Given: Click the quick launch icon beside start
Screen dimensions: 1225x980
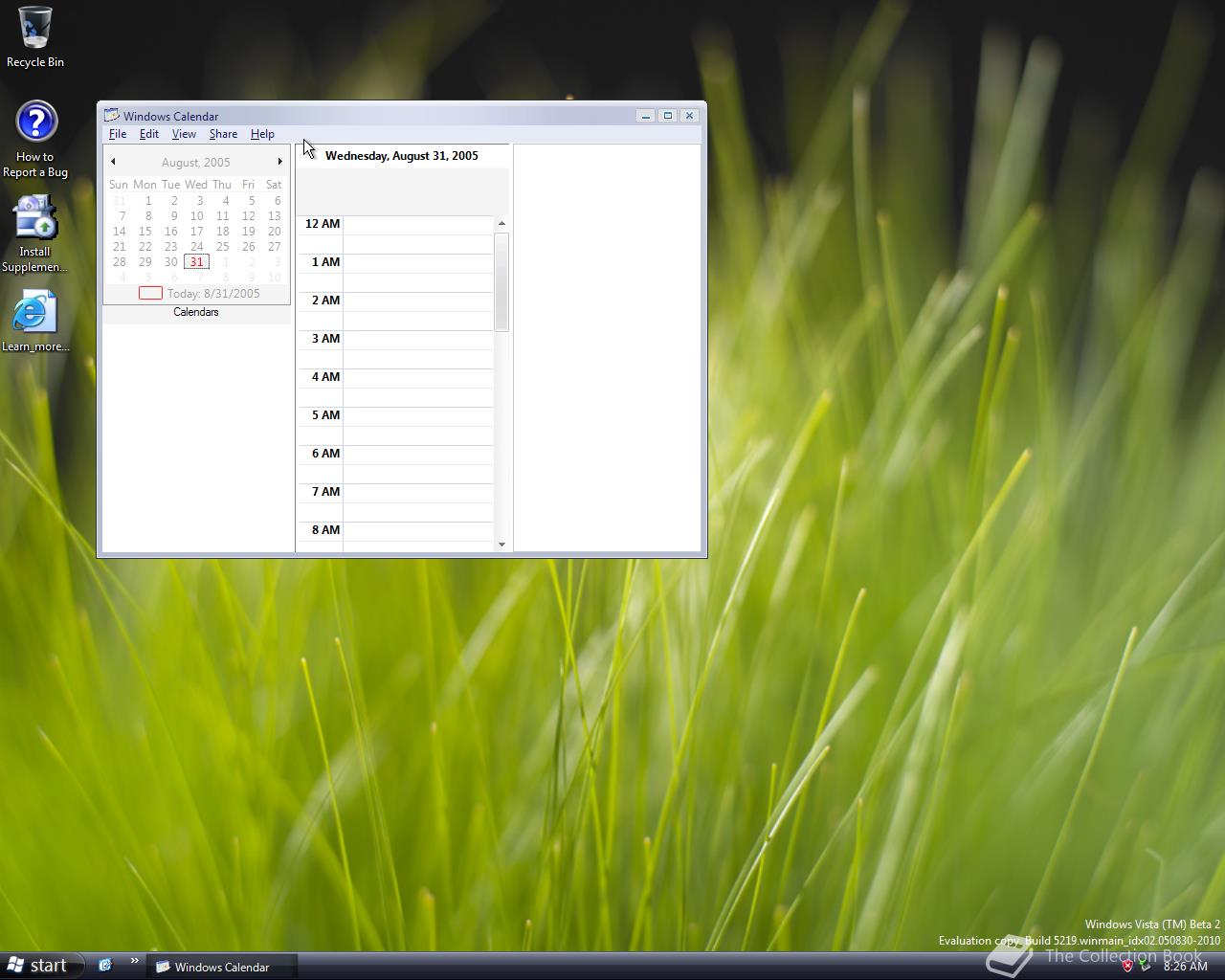Looking at the screenshot, I should click(105, 966).
